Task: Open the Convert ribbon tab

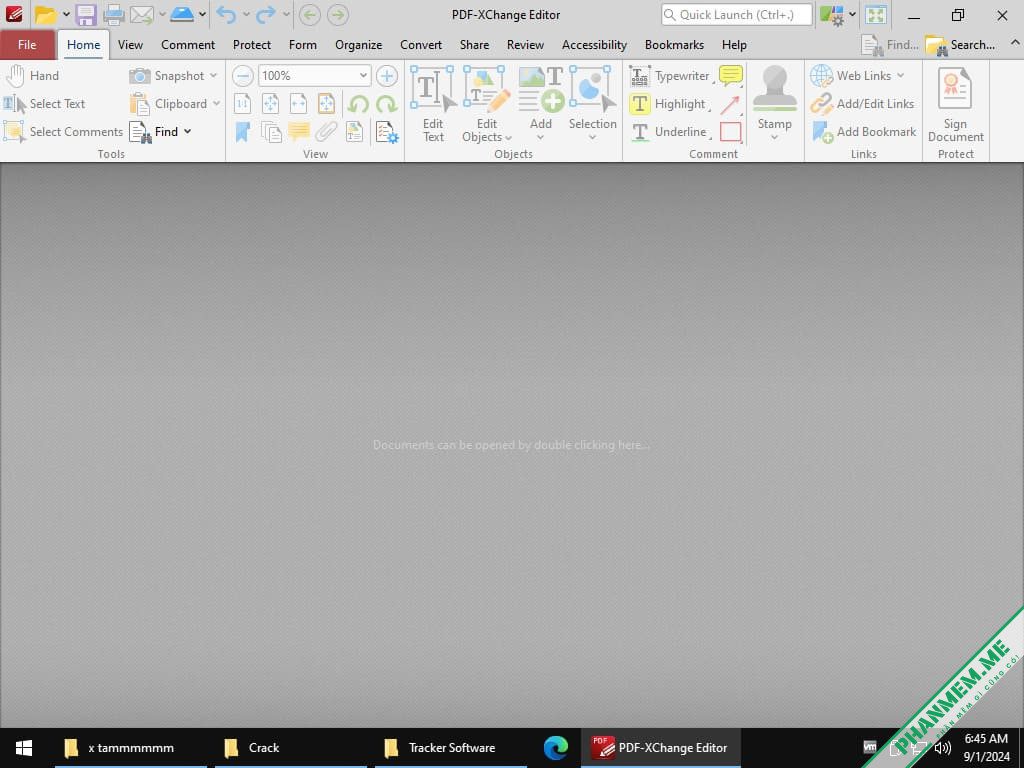Action: click(x=421, y=44)
